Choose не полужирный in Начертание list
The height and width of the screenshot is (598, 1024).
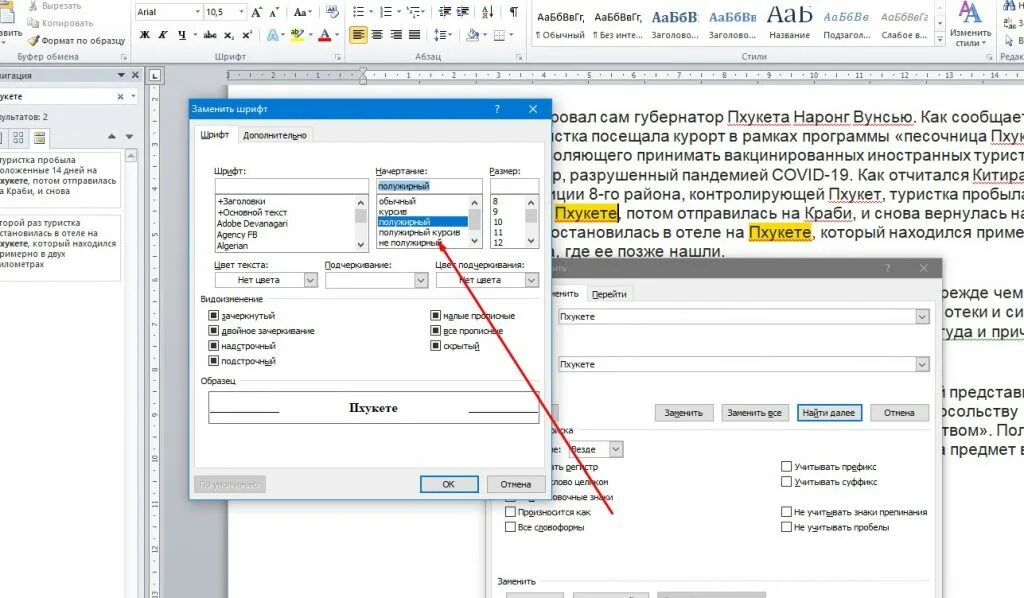[x=409, y=243]
